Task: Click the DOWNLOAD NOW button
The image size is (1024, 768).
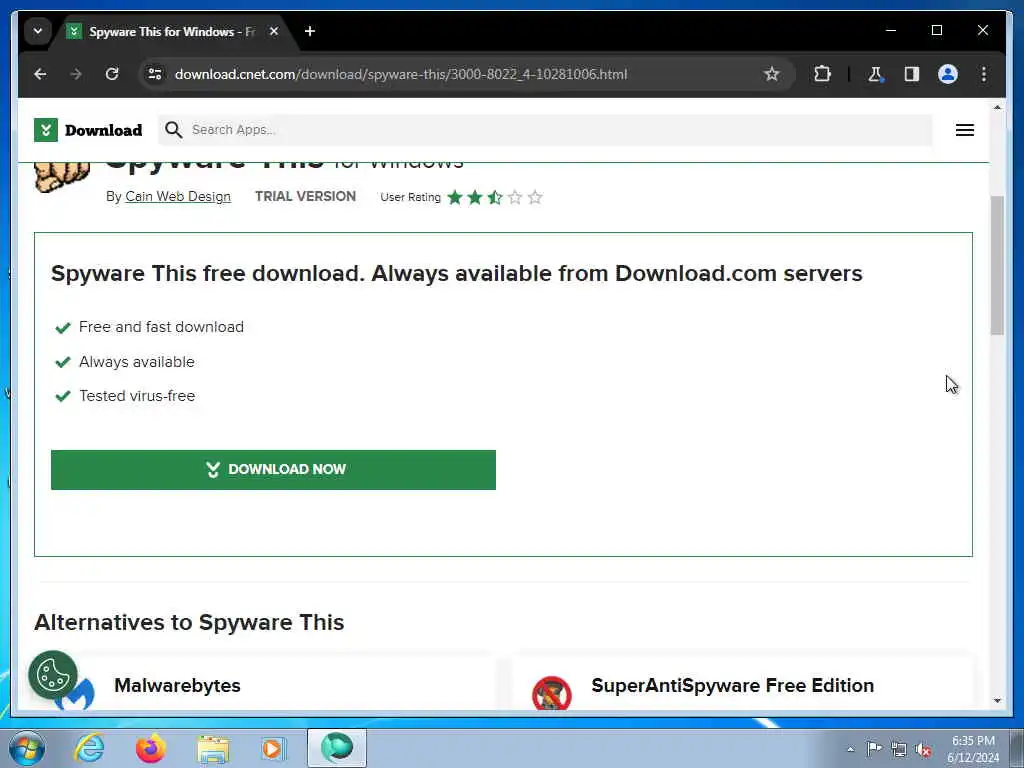Action: click(x=273, y=470)
